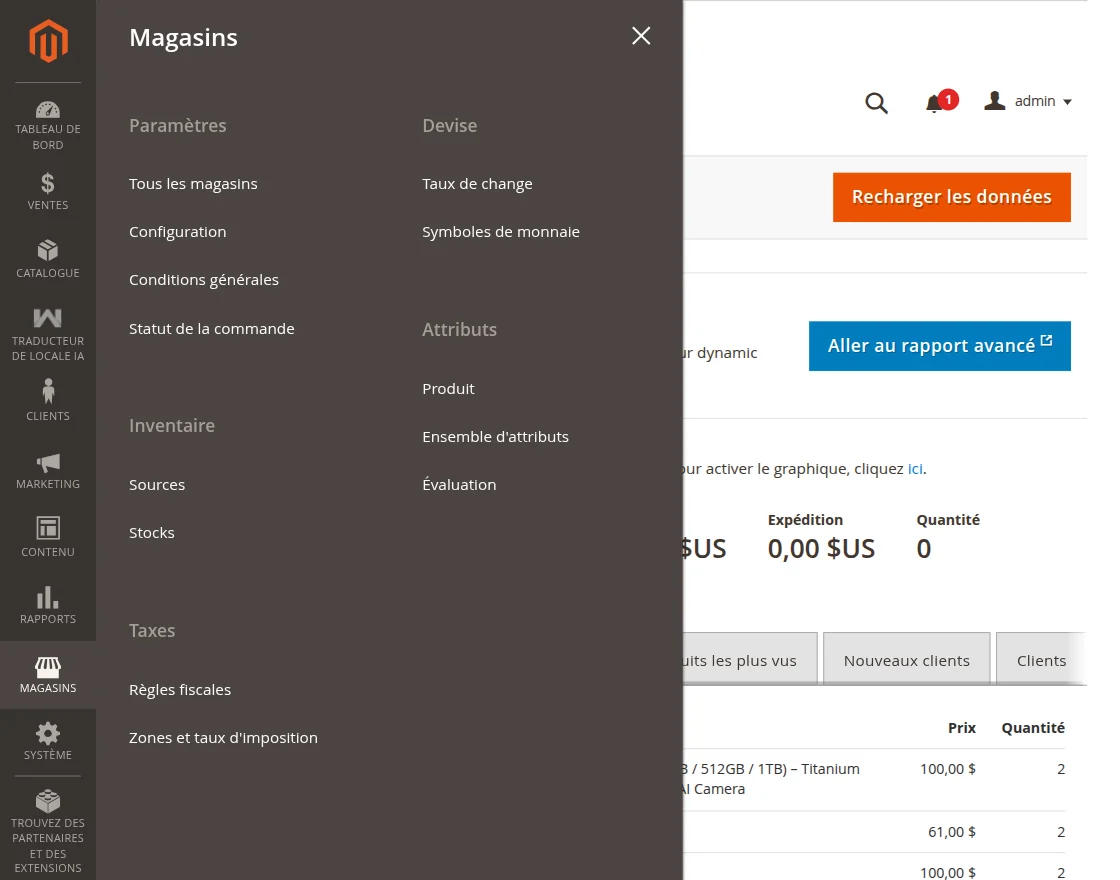
Task: Open the Catalogue box icon menu
Action: [x=48, y=250]
